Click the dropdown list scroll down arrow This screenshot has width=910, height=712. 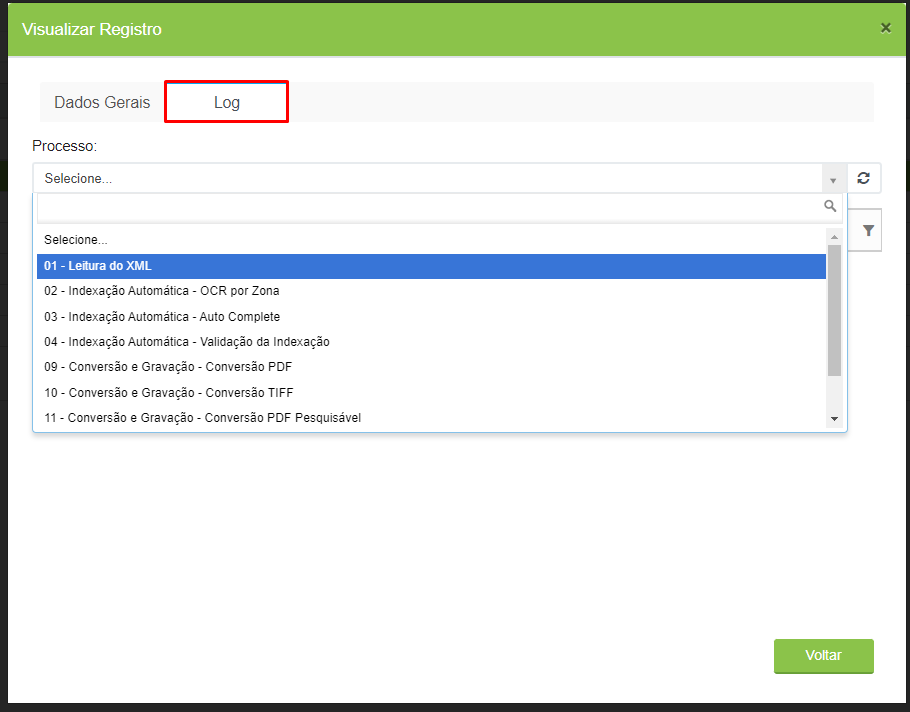tap(835, 418)
